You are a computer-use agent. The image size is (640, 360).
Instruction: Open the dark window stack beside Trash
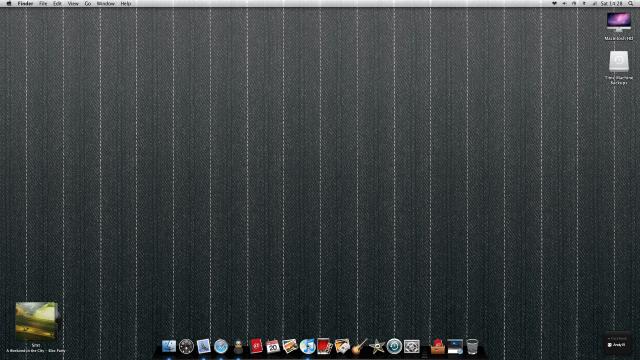(x=455, y=346)
